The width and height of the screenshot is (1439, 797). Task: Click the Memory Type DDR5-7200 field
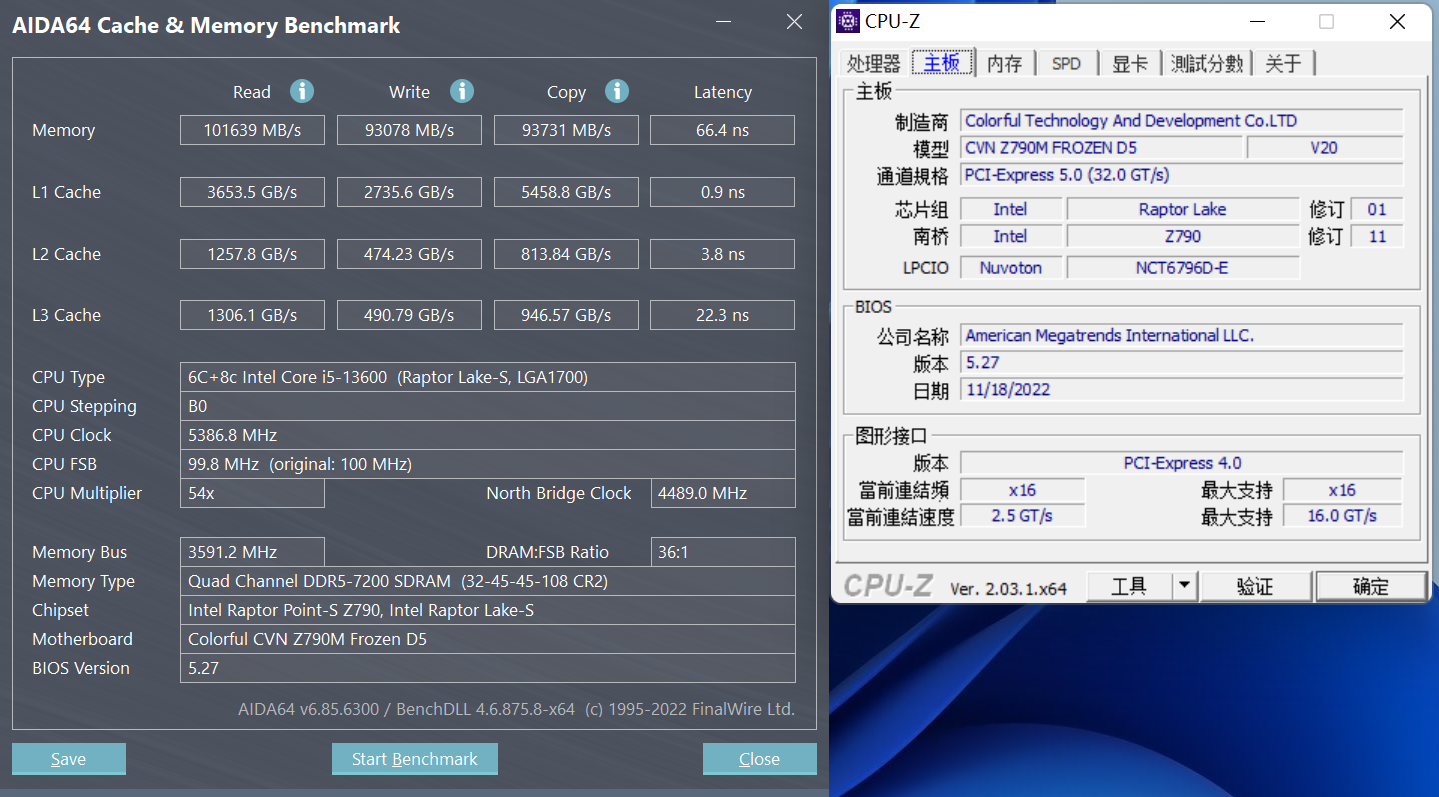pos(488,581)
